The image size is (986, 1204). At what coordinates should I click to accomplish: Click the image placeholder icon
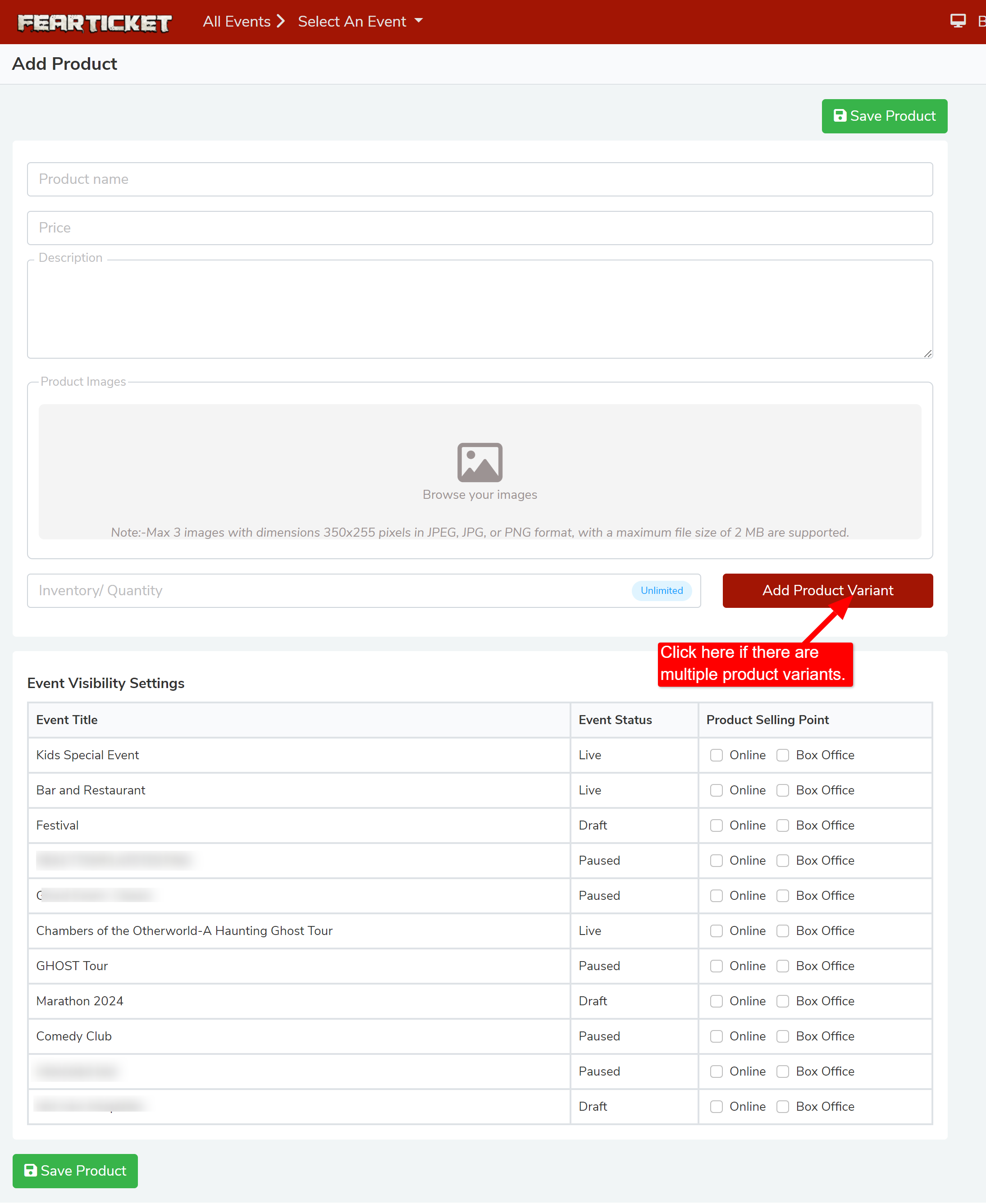point(479,462)
